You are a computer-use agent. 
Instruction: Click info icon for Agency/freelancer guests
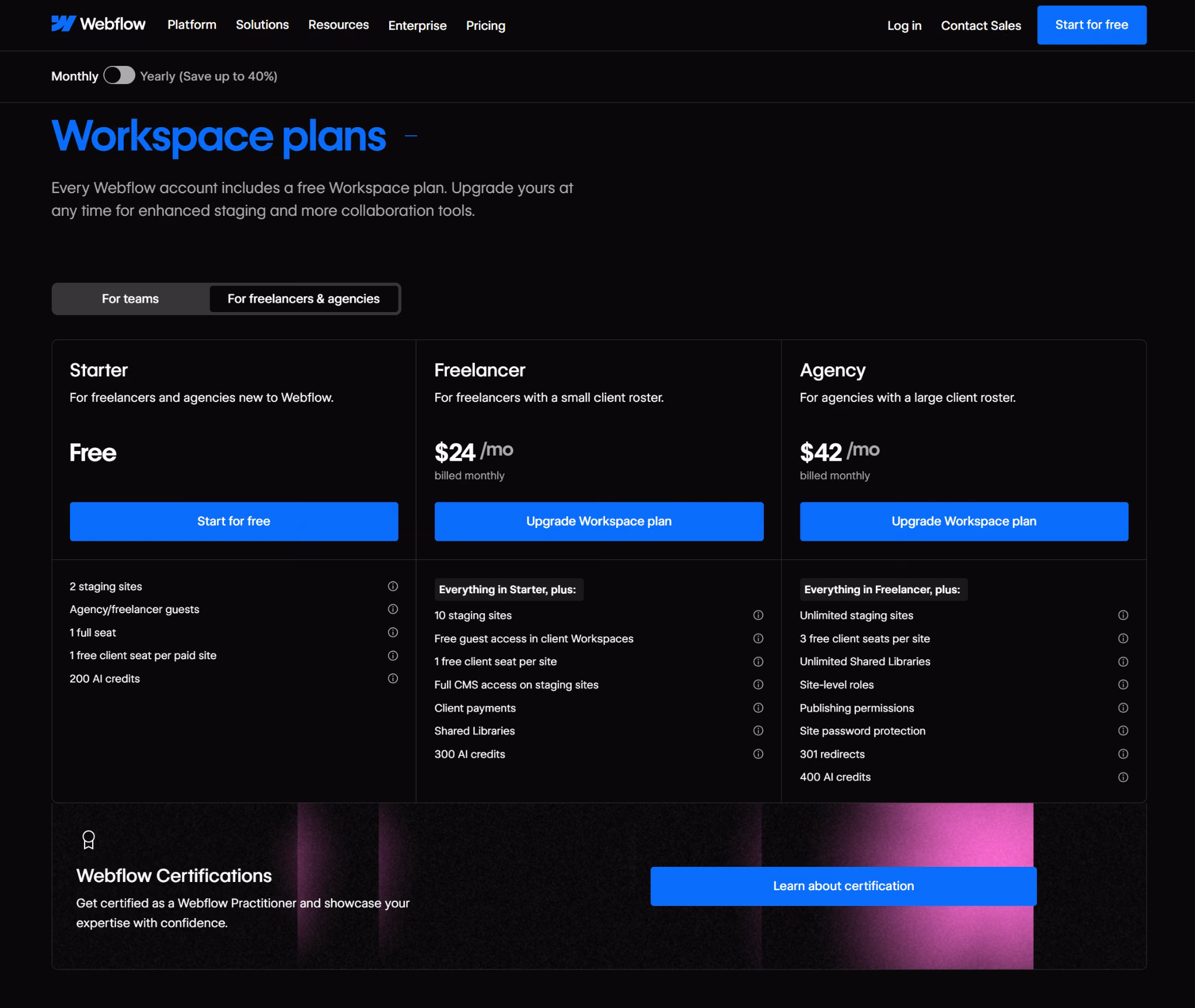[393, 609]
